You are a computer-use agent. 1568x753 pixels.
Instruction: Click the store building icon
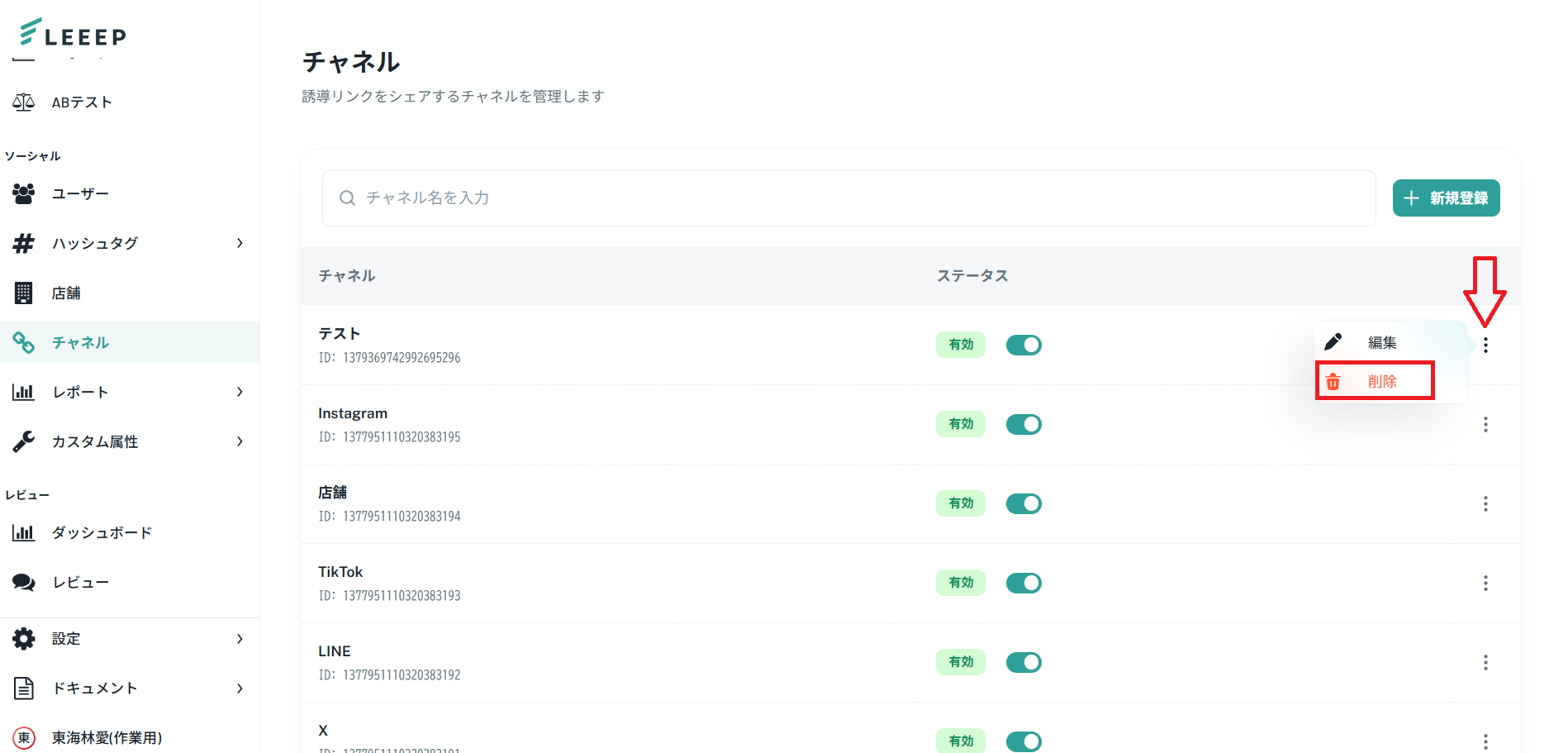tap(24, 293)
